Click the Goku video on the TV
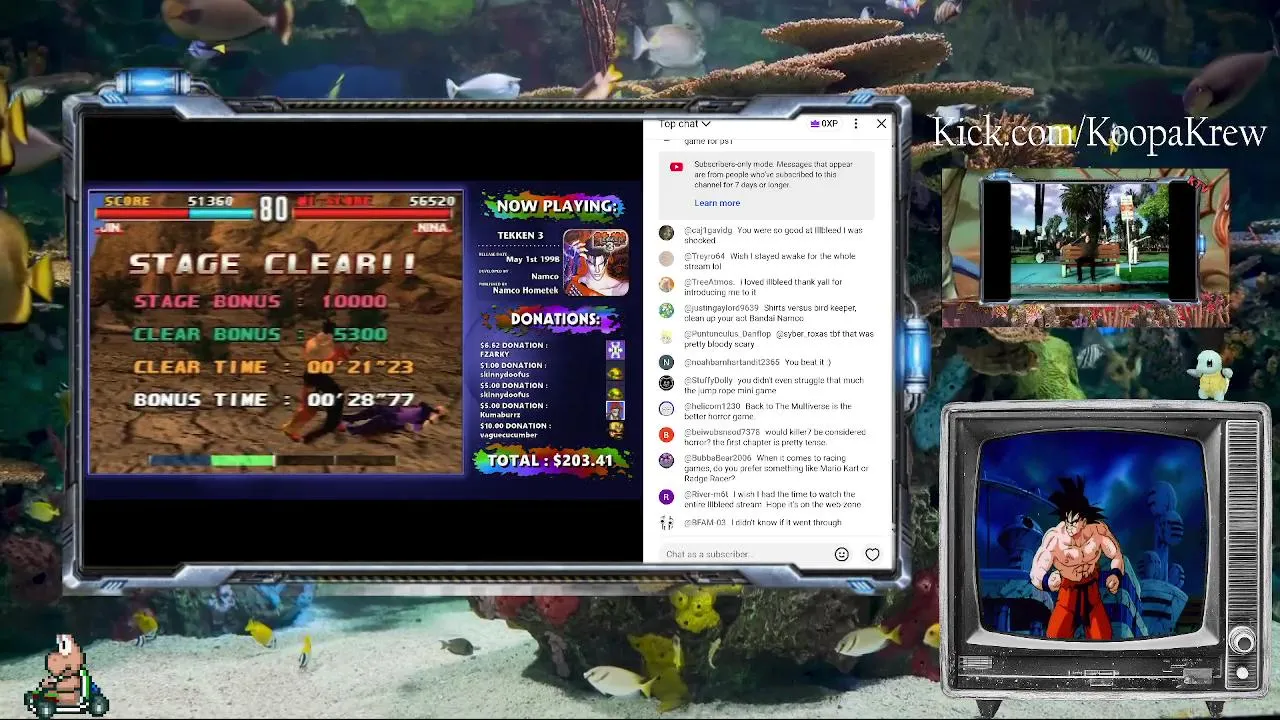The height and width of the screenshot is (720, 1280). click(1091, 535)
